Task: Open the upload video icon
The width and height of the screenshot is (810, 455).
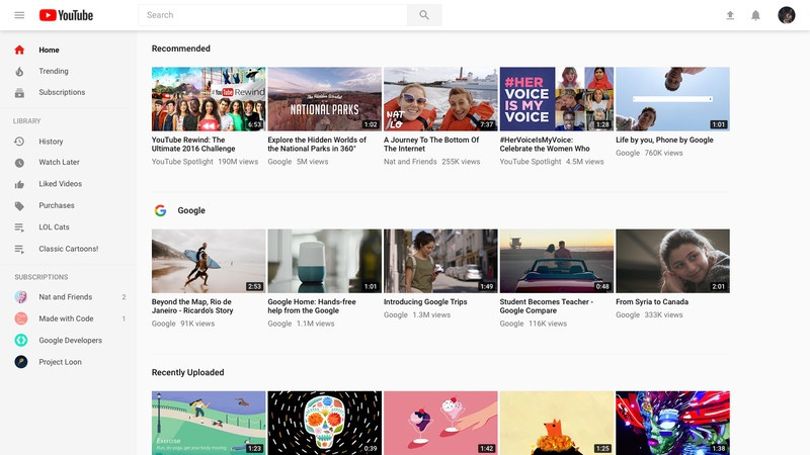Action: pos(730,15)
